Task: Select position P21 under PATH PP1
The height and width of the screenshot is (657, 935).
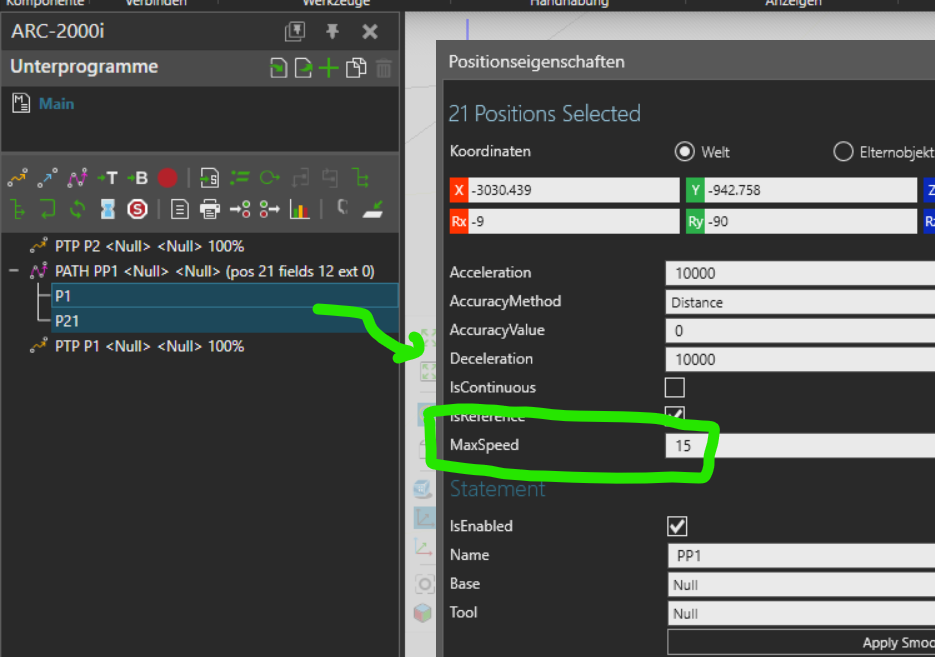Action: (x=225, y=321)
